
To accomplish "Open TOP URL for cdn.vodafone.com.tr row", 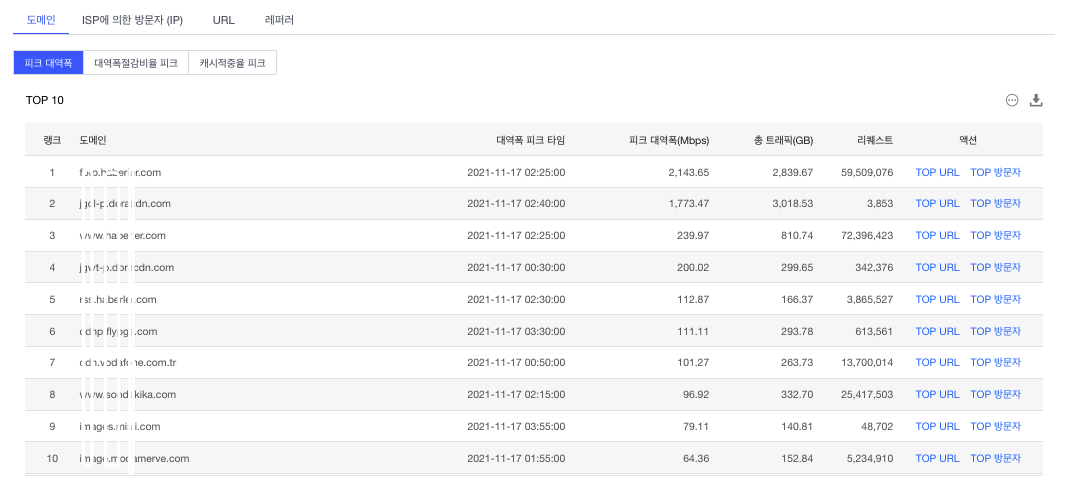I will pyautogui.click(x=937, y=363).
